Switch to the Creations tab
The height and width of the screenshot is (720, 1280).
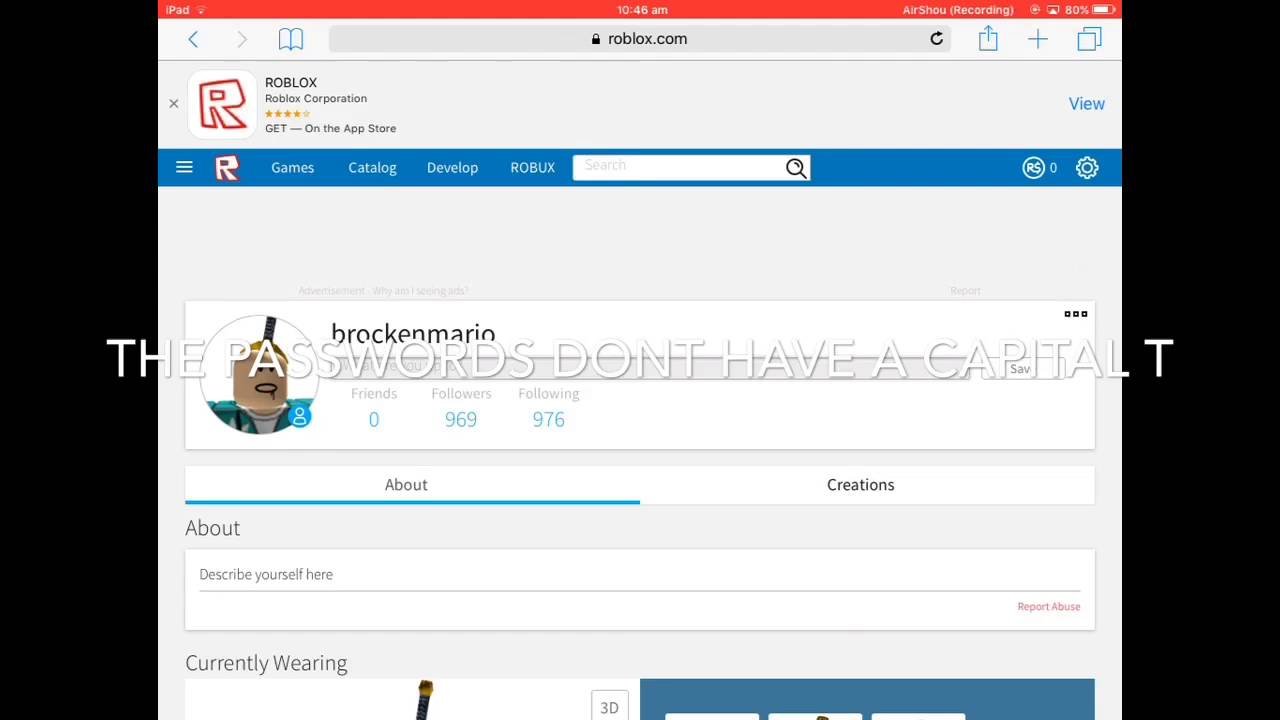point(867,485)
